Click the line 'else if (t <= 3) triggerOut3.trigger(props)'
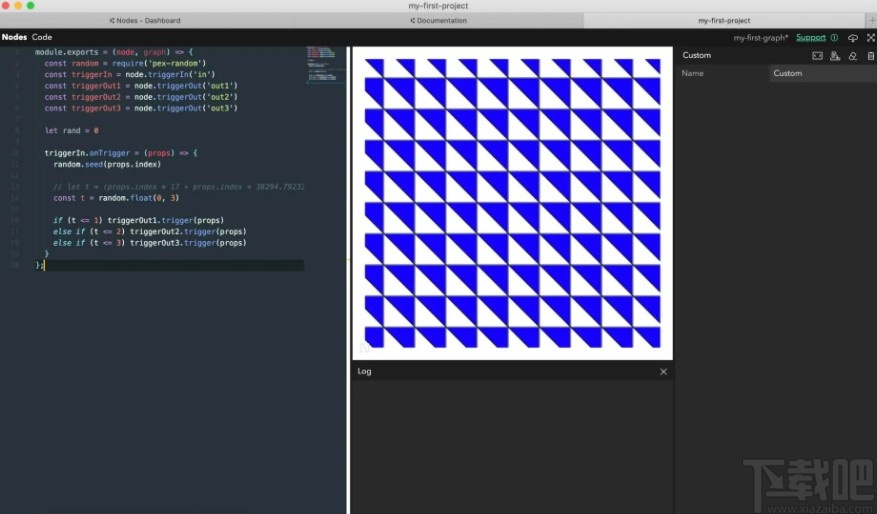This screenshot has width=877, height=514. [150, 243]
